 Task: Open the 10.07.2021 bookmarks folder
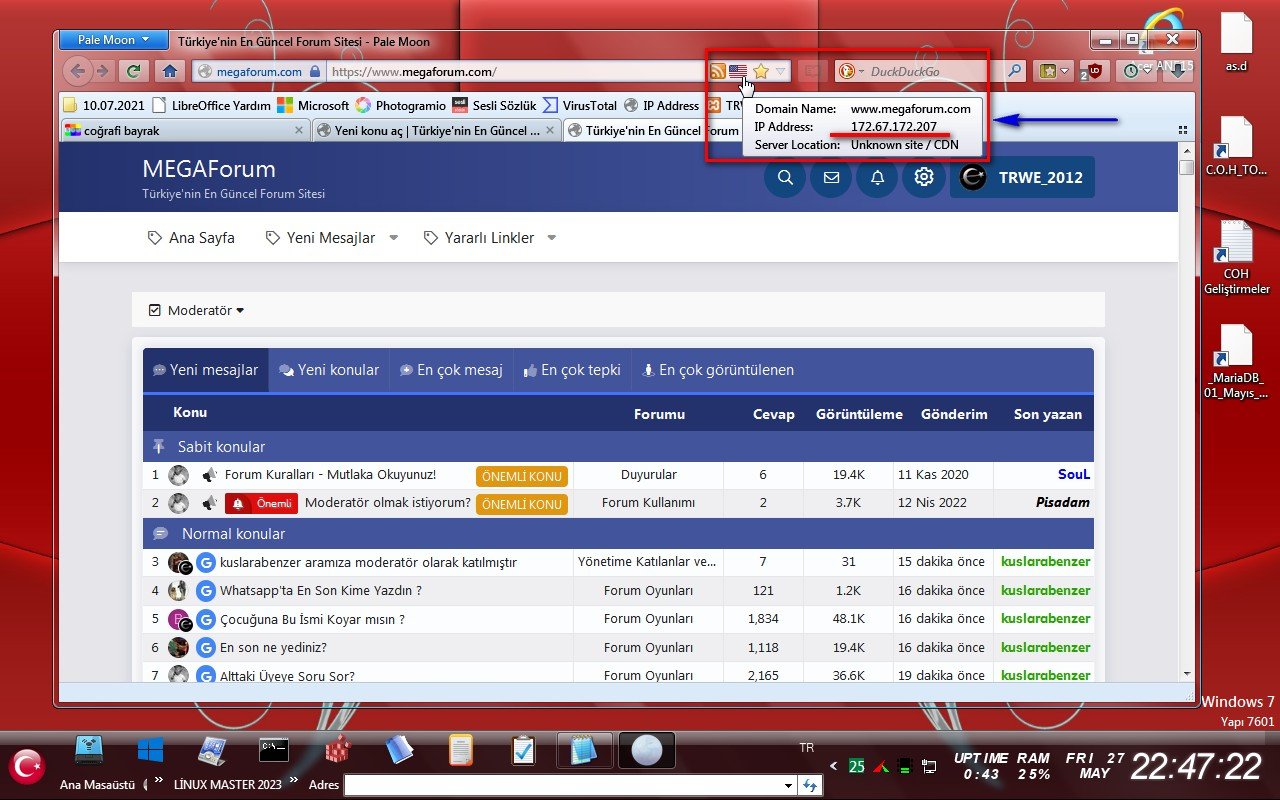coord(103,105)
